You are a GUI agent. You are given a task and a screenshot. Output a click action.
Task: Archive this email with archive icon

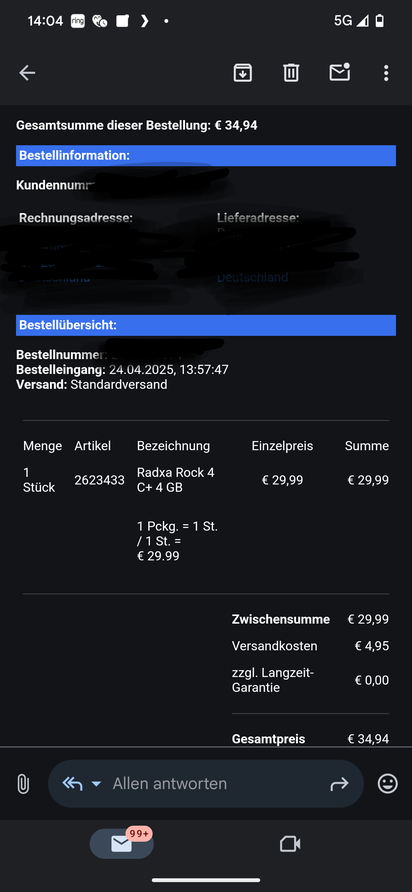(243, 73)
